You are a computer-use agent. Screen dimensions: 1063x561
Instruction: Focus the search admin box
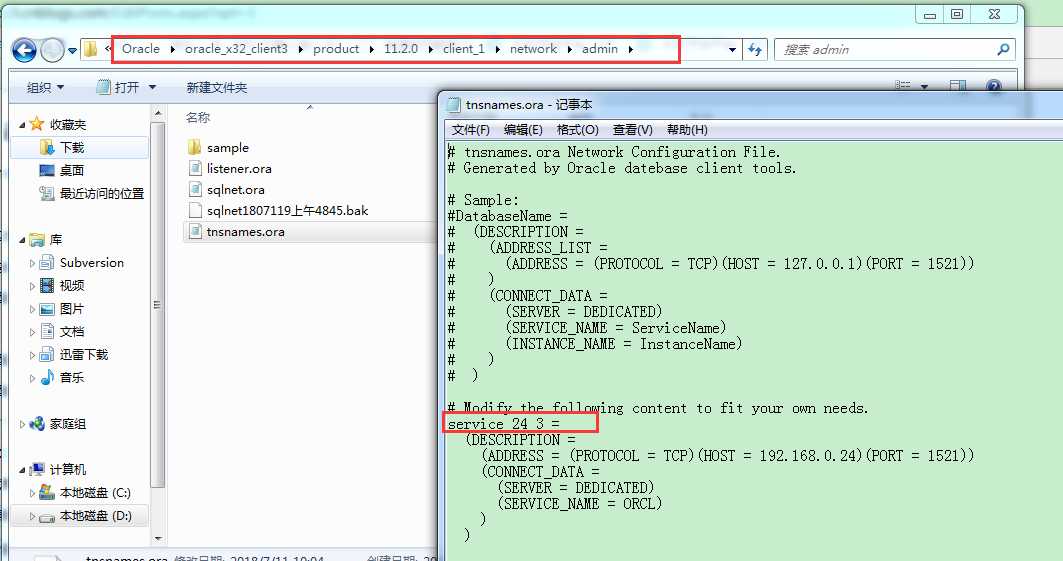click(895, 49)
